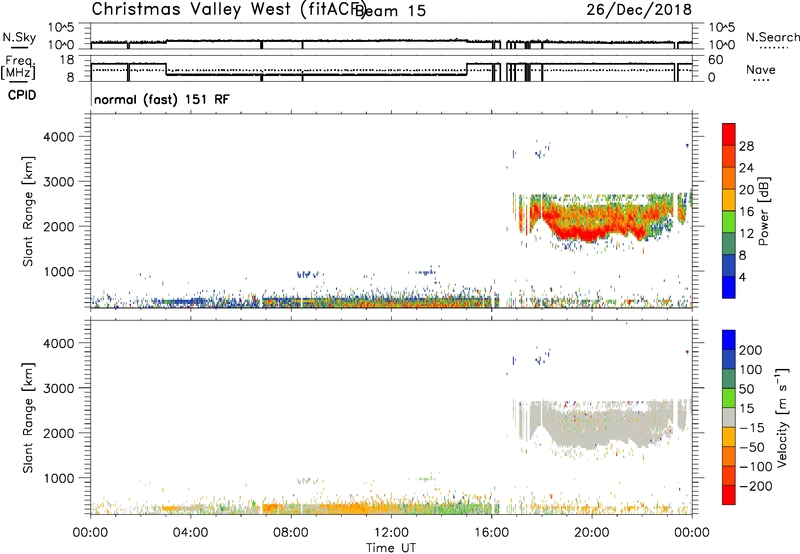Select the "04:00" time axis label
This screenshot has width=800, height=554.
(x=190, y=533)
